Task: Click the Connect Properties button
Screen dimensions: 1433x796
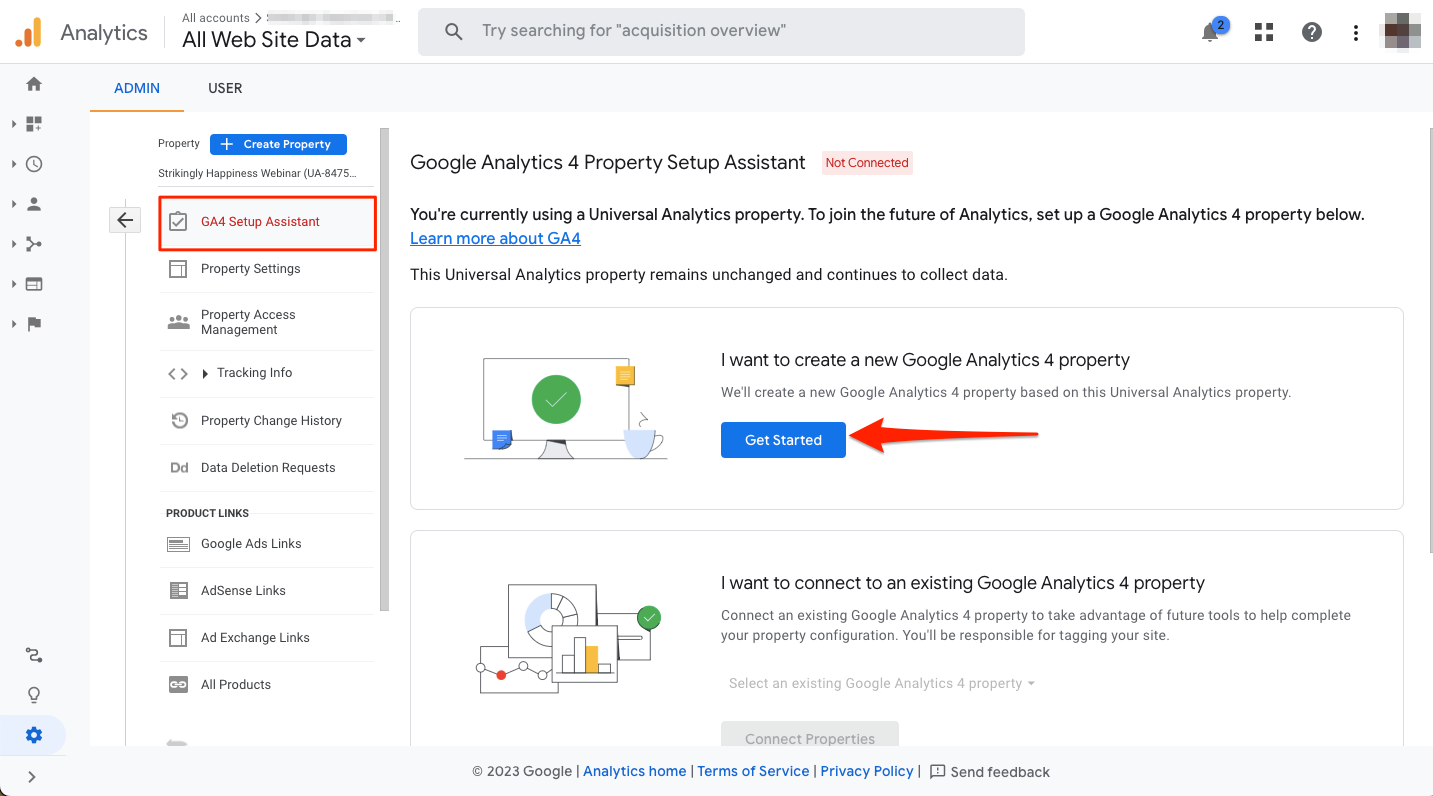Action: 810,736
